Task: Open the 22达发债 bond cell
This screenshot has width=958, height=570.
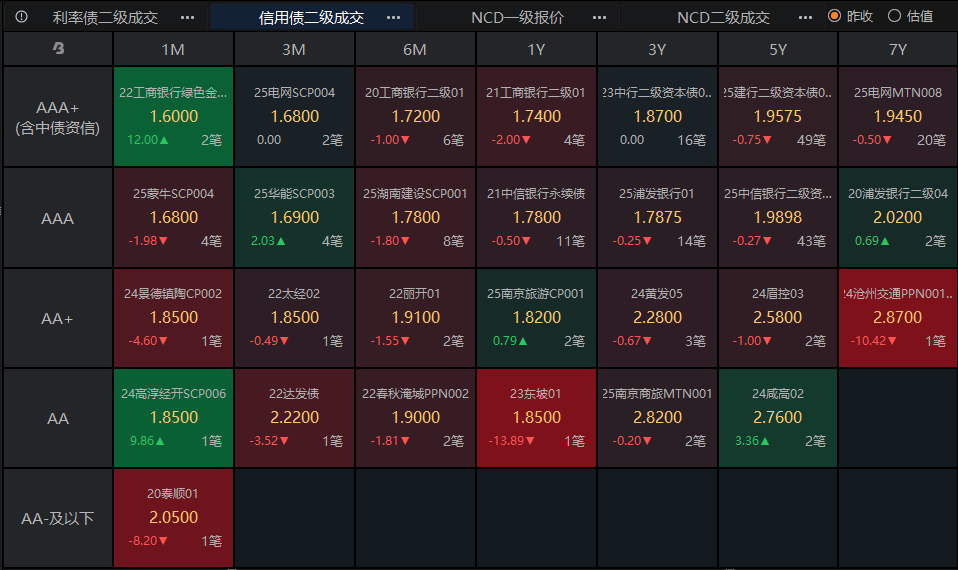Action: [x=294, y=418]
